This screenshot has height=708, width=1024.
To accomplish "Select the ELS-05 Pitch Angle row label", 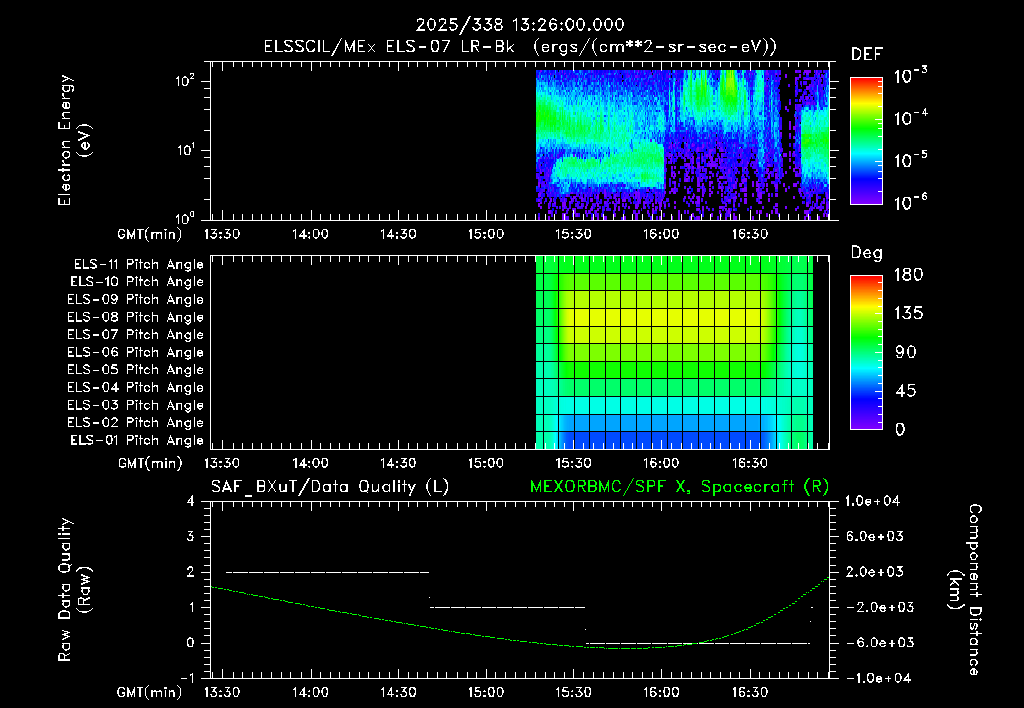I will click(136, 370).
